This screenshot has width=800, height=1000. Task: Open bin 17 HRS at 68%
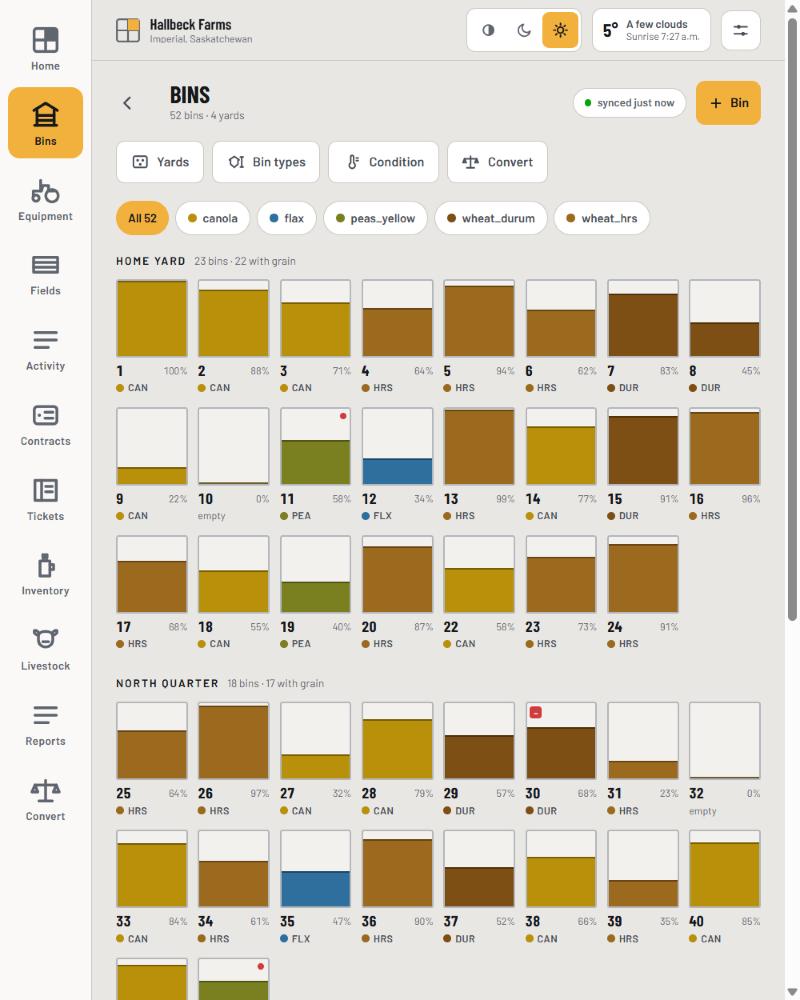(152, 592)
